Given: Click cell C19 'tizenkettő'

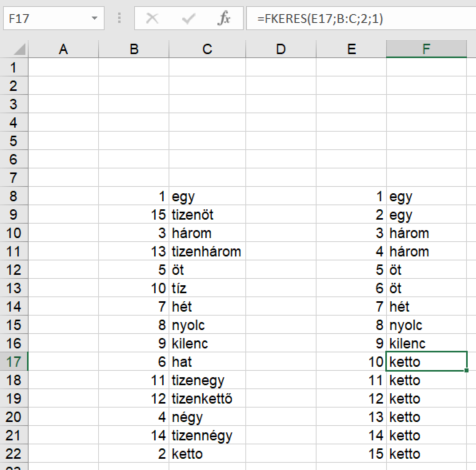Looking at the screenshot, I should (207, 398).
